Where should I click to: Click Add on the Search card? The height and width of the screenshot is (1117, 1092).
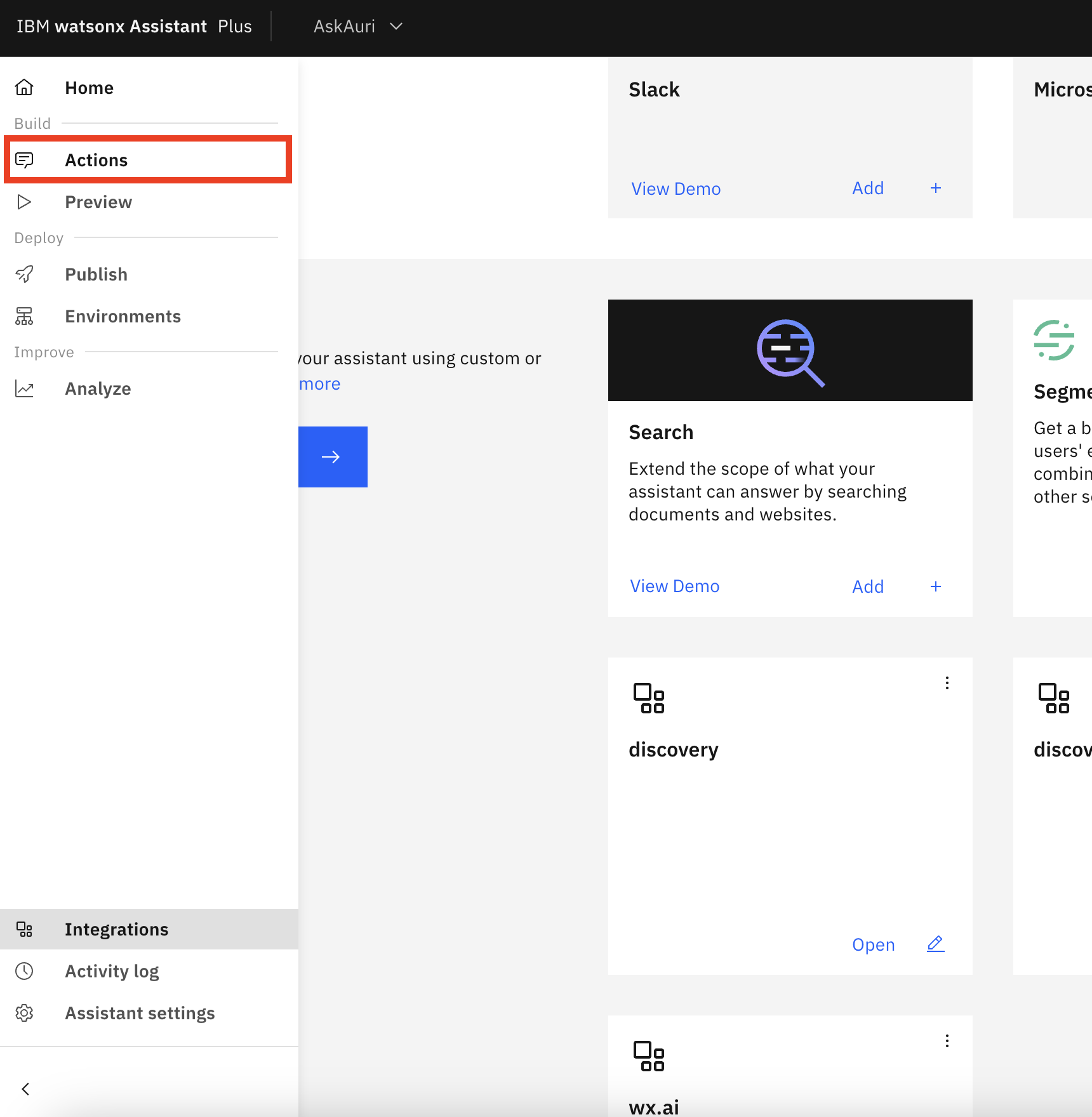pyautogui.click(x=868, y=586)
